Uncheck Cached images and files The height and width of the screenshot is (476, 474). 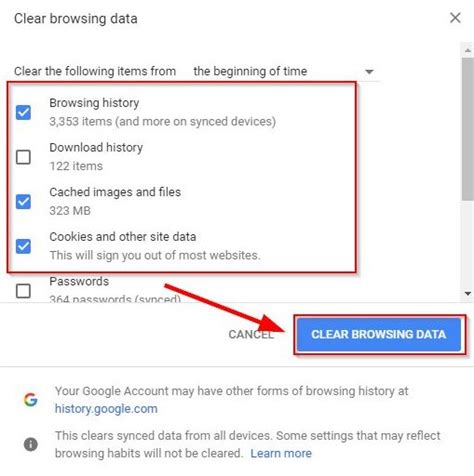23,201
